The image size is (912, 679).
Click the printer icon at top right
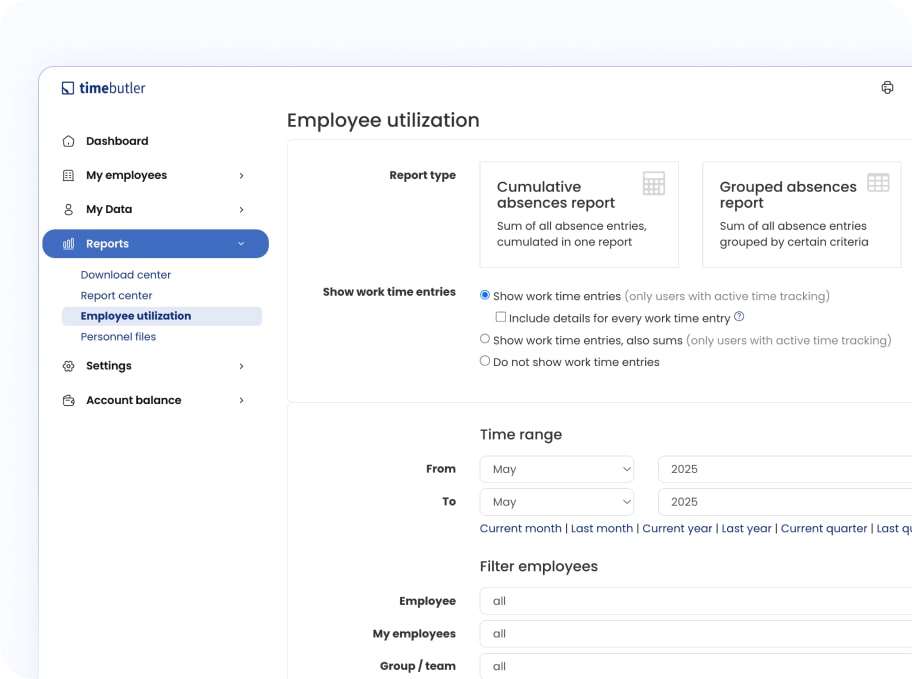click(x=887, y=88)
